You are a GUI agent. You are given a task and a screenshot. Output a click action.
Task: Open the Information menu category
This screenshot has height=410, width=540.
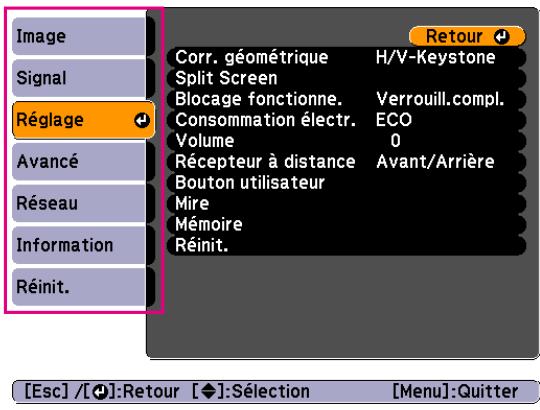(x=83, y=245)
